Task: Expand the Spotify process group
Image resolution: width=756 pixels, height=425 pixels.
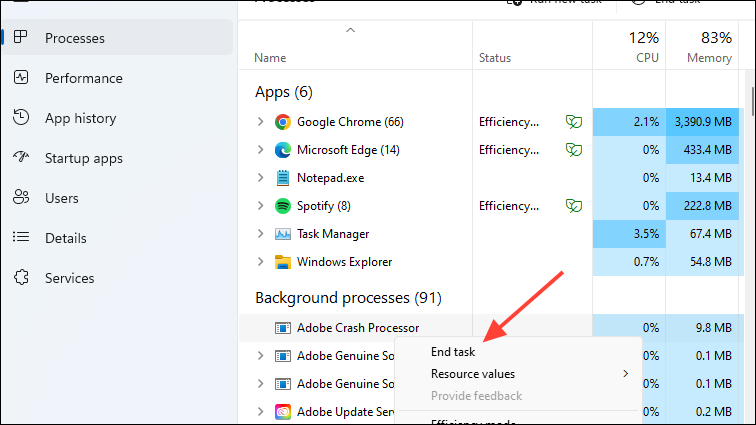Action: [x=260, y=206]
